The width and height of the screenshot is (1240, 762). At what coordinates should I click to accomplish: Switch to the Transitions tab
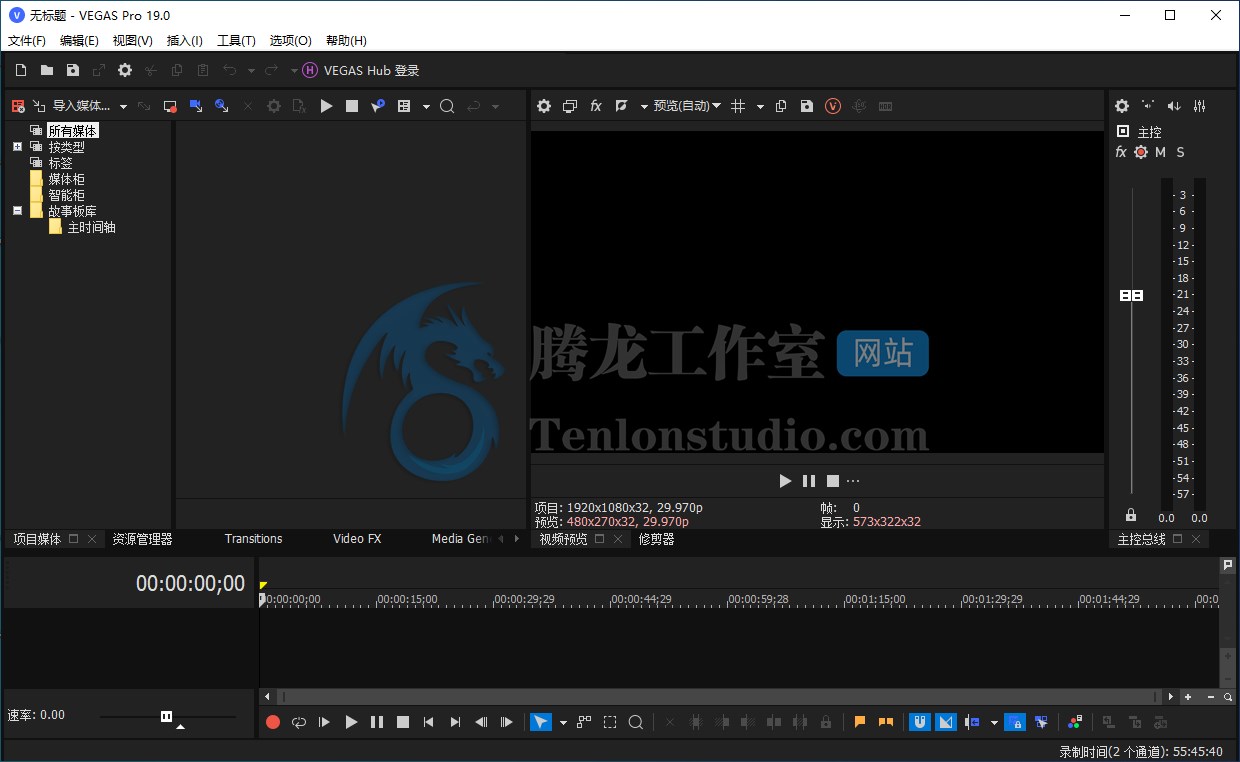[x=254, y=539]
